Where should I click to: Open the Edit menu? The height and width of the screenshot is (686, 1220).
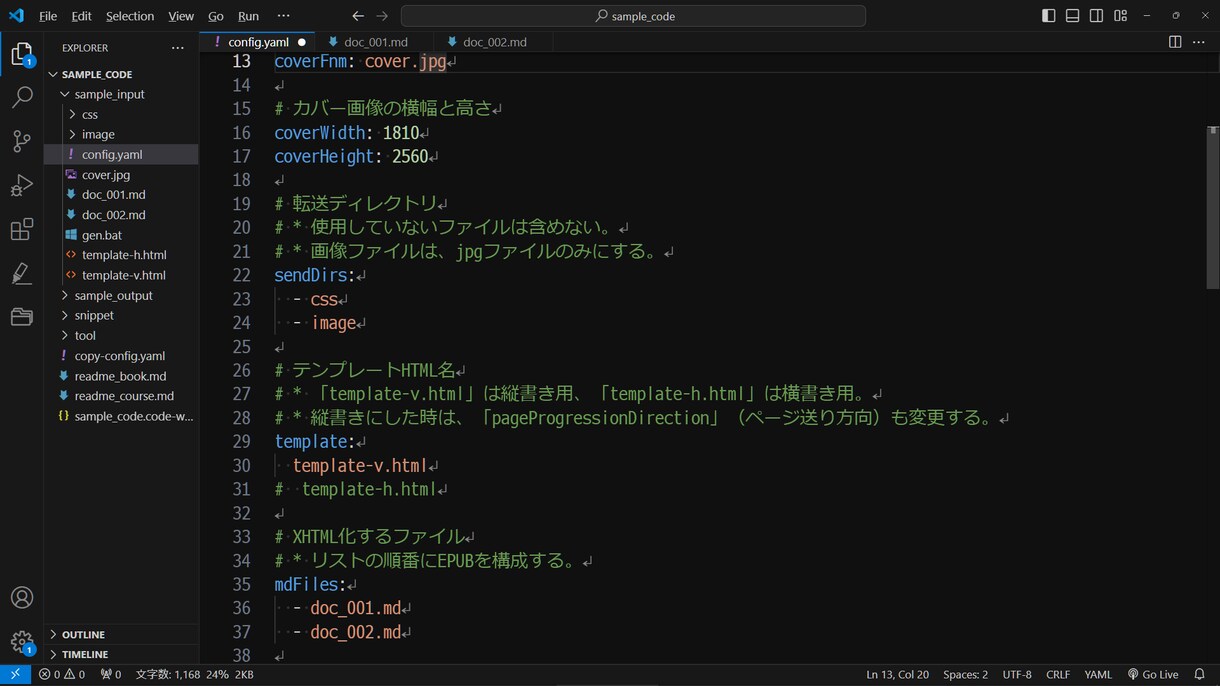point(82,16)
